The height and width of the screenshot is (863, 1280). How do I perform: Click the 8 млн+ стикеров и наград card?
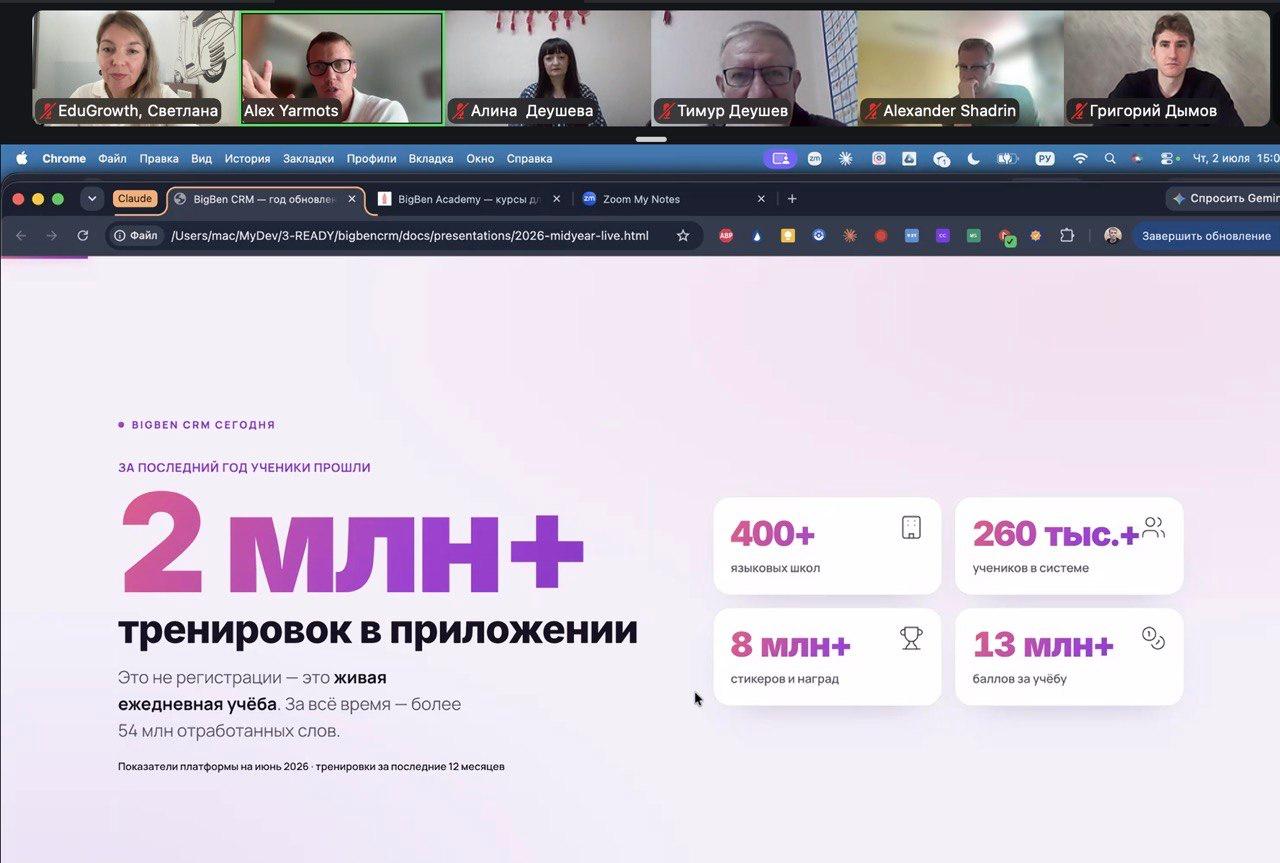click(827, 657)
